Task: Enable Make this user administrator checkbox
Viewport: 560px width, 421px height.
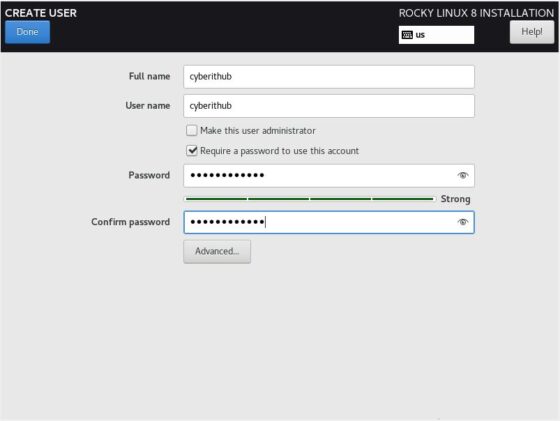Action: click(x=192, y=130)
